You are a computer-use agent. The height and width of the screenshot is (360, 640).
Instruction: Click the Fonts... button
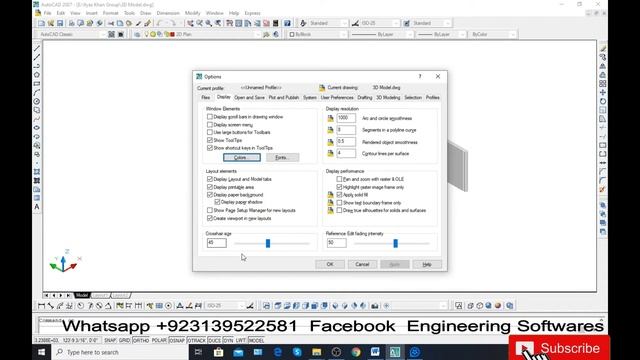(x=282, y=158)
